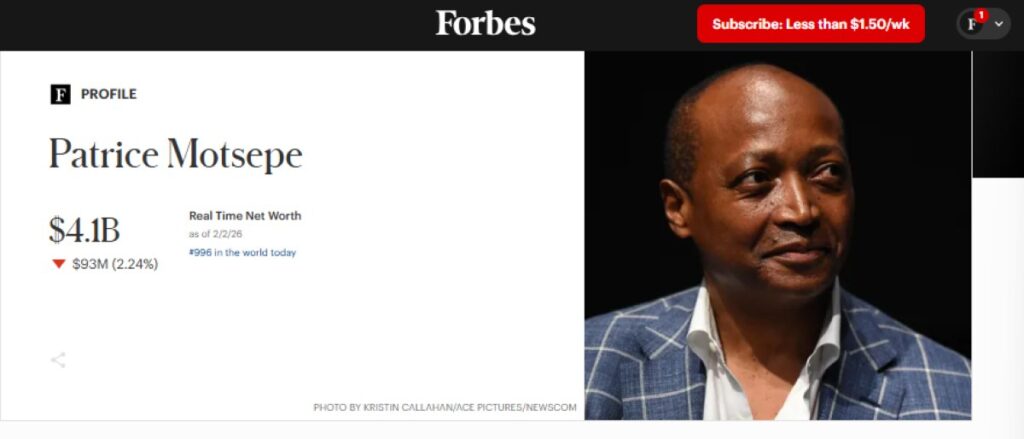This screenshot has height=439, width=1024.
Task: Click the Forbes logo in the header
Action: (x=485, y=24)
